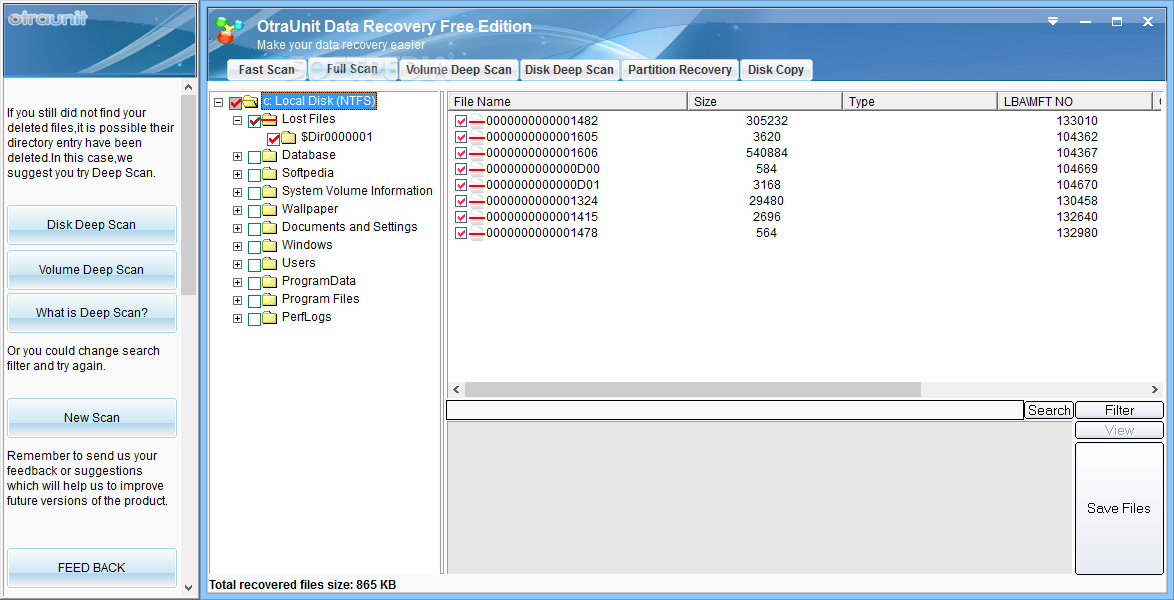Click file icon of 0000000000001606

(x=477, y=153)
